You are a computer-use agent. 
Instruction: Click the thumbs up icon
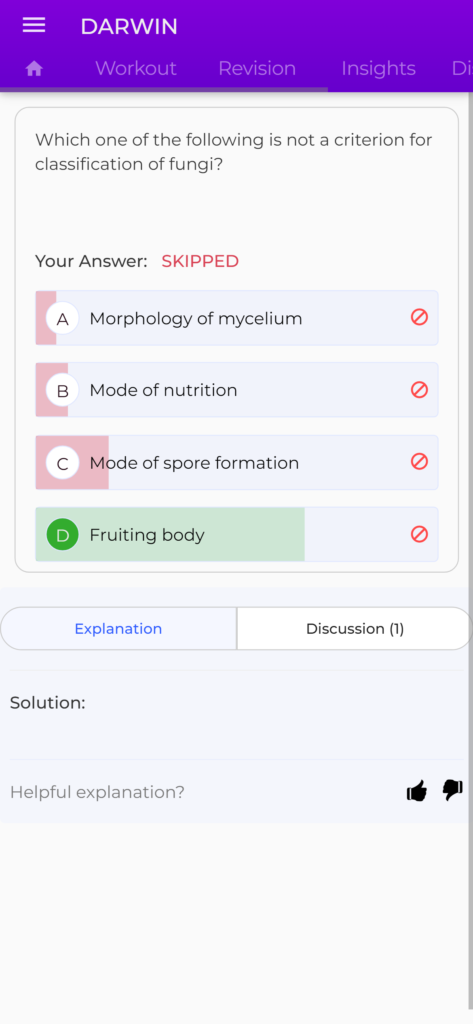point(417,791)
